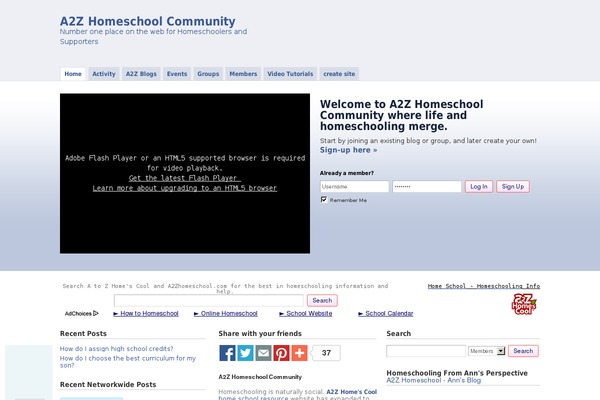Open the Activity tab
The image size is (600, 400).
pos(104,74)
